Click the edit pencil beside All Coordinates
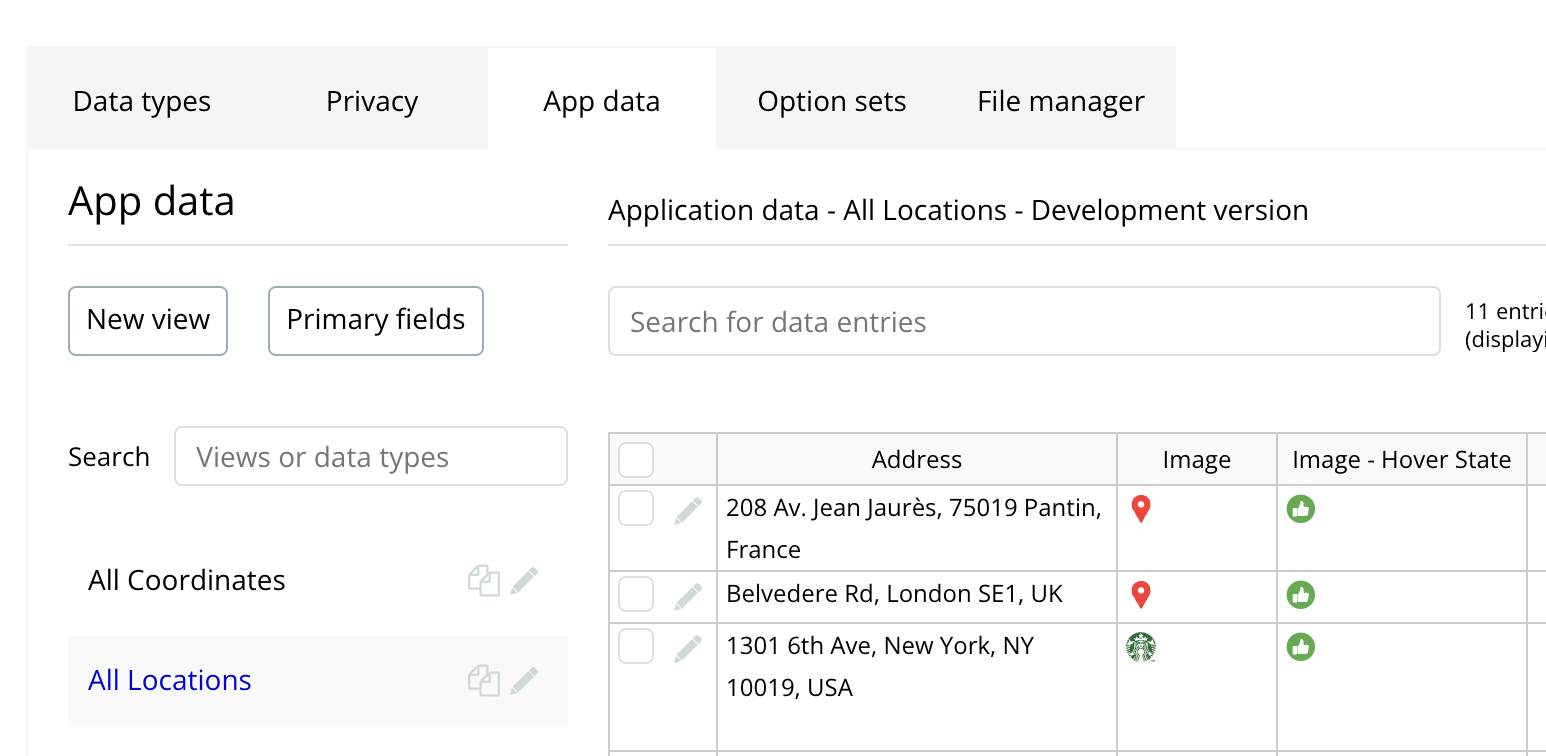This screenshot has width=1546, height=756. click(x=524, y=581)
